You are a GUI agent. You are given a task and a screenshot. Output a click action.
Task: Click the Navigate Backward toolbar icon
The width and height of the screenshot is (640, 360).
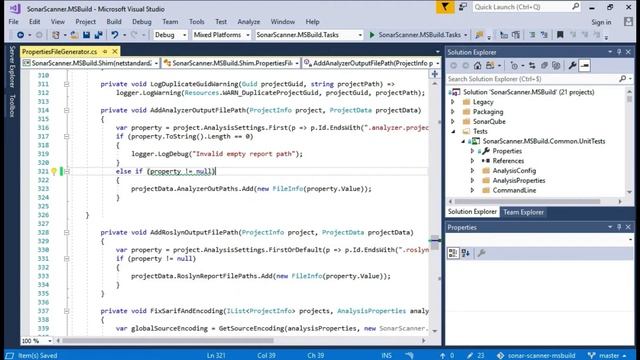pos(20,35)
